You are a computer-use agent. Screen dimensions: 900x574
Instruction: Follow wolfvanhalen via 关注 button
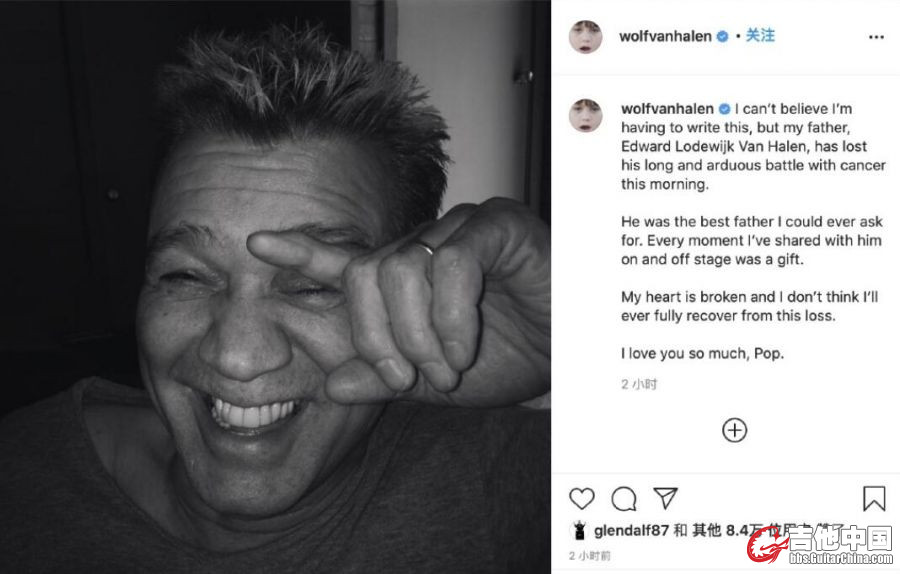coord(760,36)
